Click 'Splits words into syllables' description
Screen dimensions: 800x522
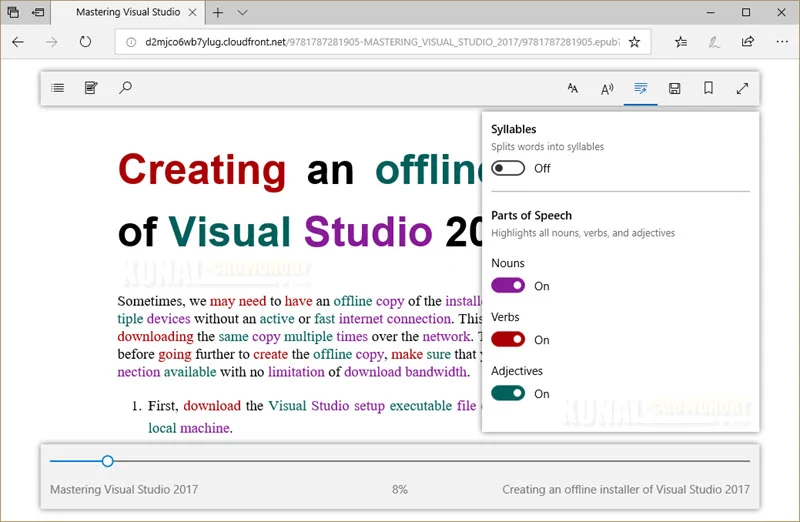tap(547, 147)
